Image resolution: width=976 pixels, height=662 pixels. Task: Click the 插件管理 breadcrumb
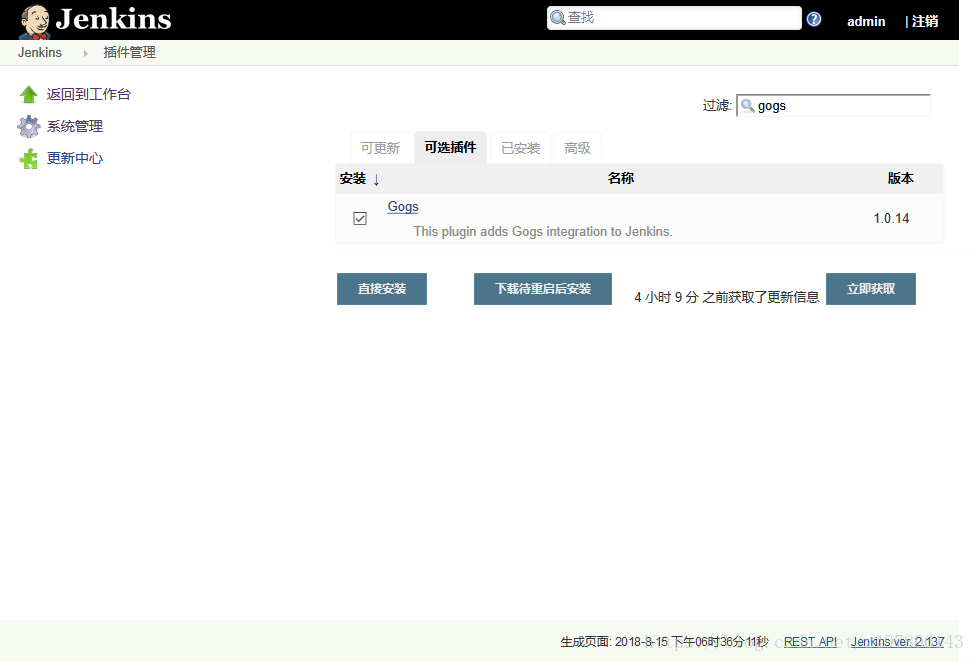point(129,53)
